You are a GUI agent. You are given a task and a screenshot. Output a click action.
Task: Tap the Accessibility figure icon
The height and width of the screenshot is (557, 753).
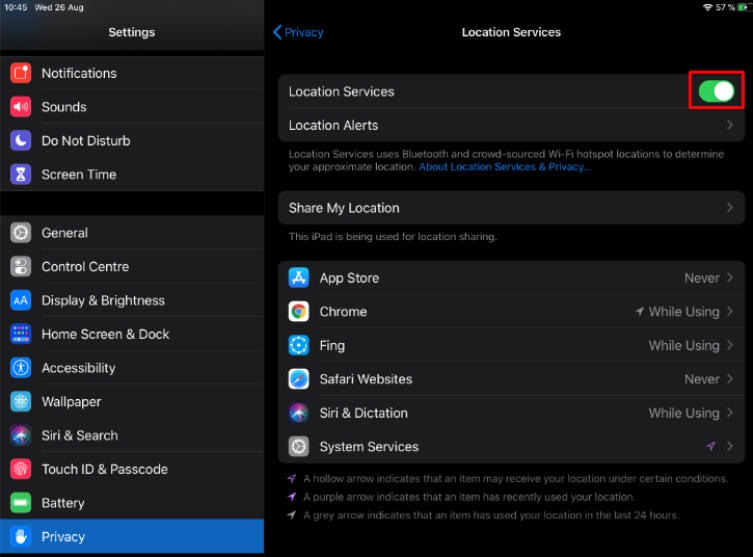pyautogui.click(x=21, y=368)
